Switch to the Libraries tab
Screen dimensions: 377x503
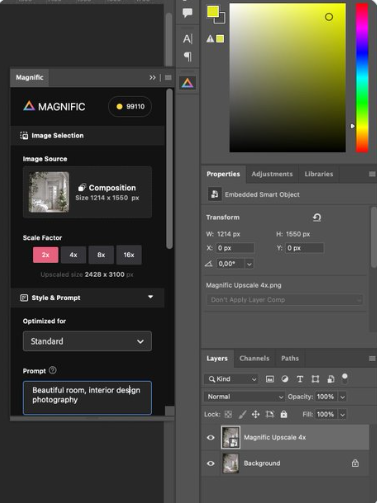click(319, 174)
